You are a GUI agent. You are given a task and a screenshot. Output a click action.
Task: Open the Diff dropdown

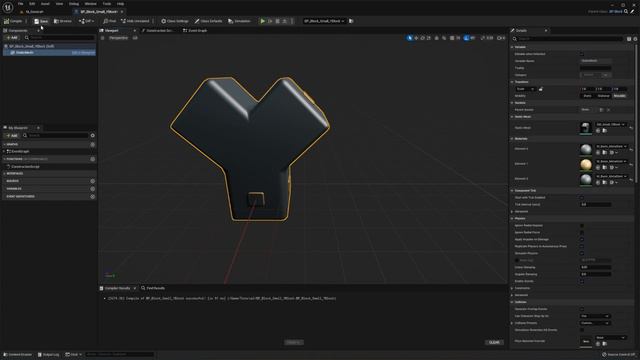[x=87, y=21]
